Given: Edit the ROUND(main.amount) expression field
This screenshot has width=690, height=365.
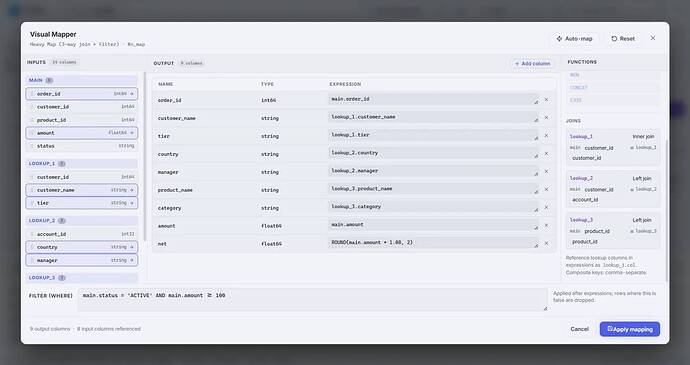Looking at the screenshot, I should (433, 243).
